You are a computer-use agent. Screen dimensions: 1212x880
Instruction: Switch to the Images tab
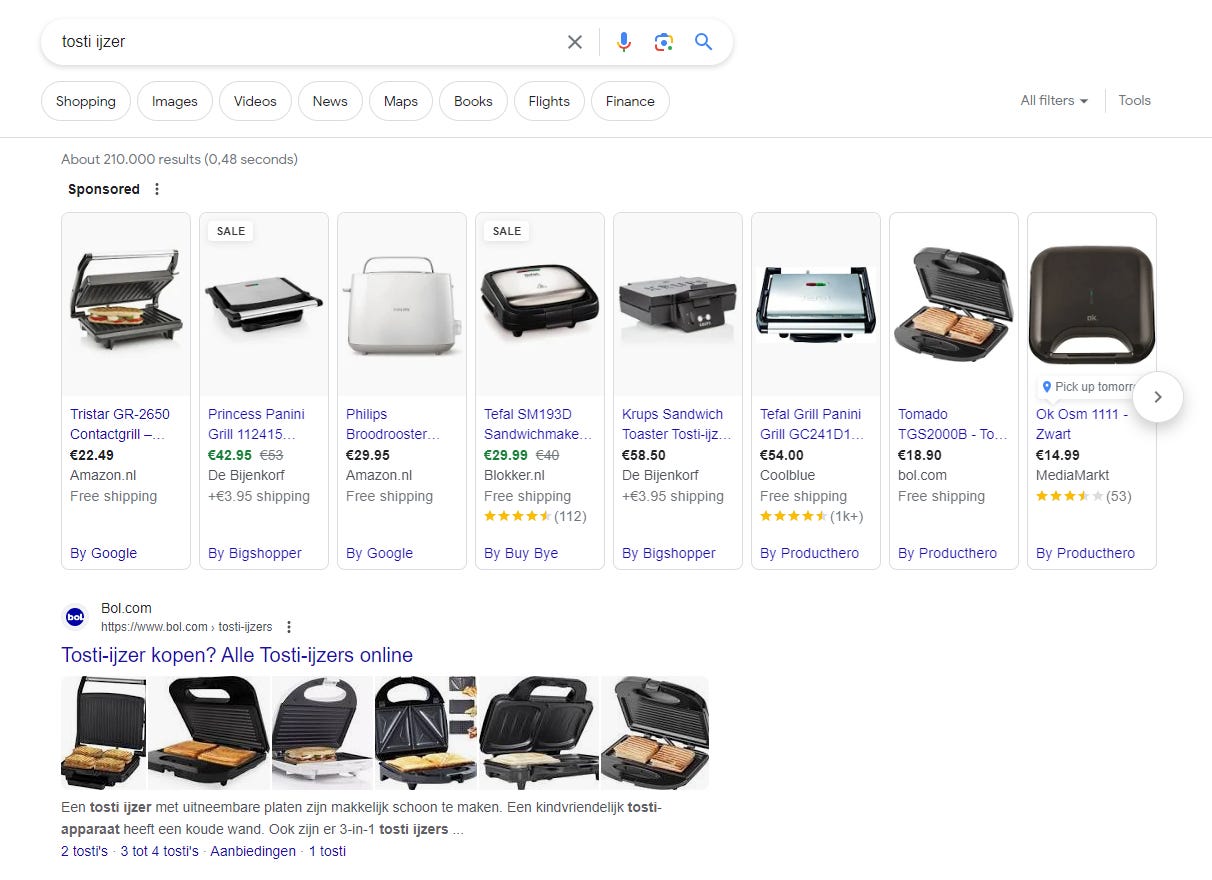coord(175,101)
